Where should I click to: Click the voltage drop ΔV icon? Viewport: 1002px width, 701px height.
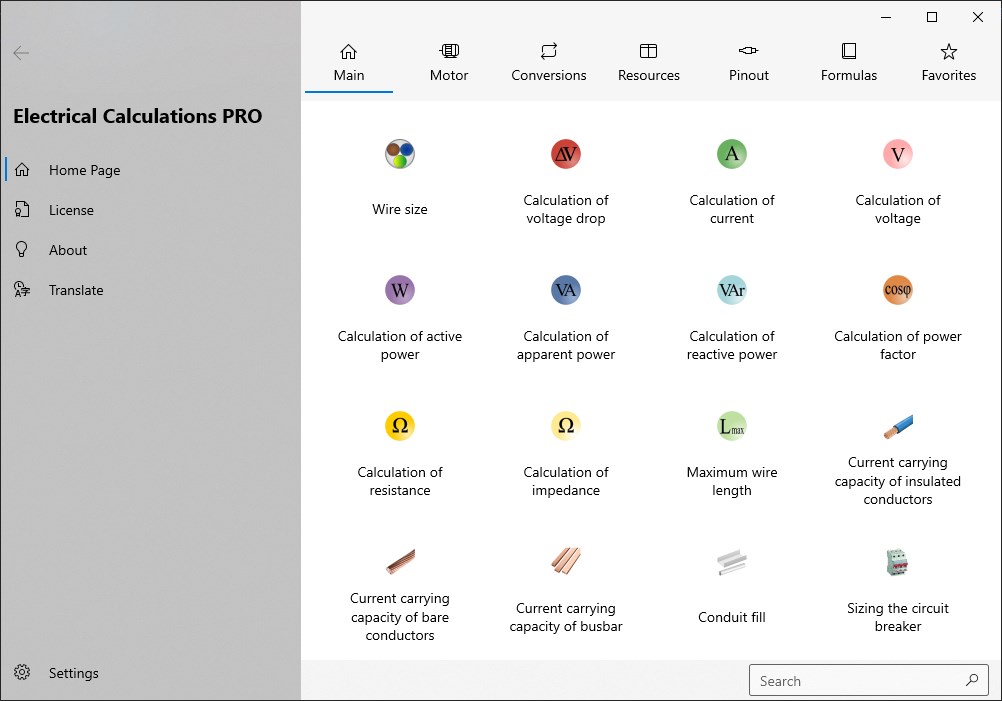tap(566, 154)
